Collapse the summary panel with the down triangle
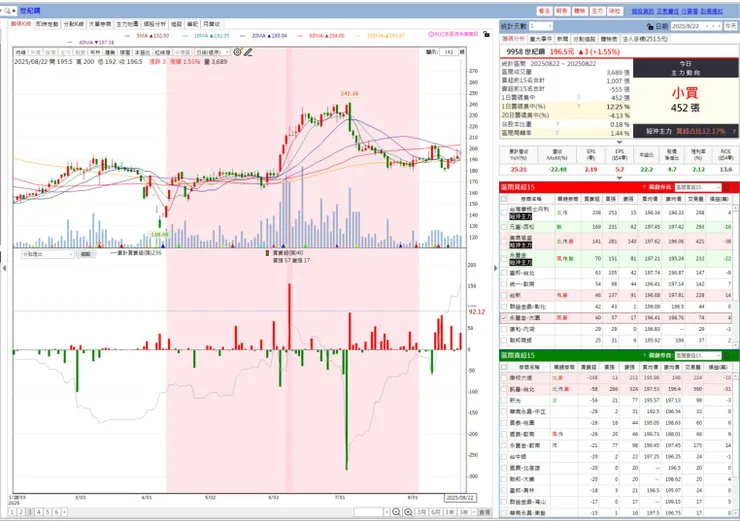740x521 pixels. click(x=619, y=142)
